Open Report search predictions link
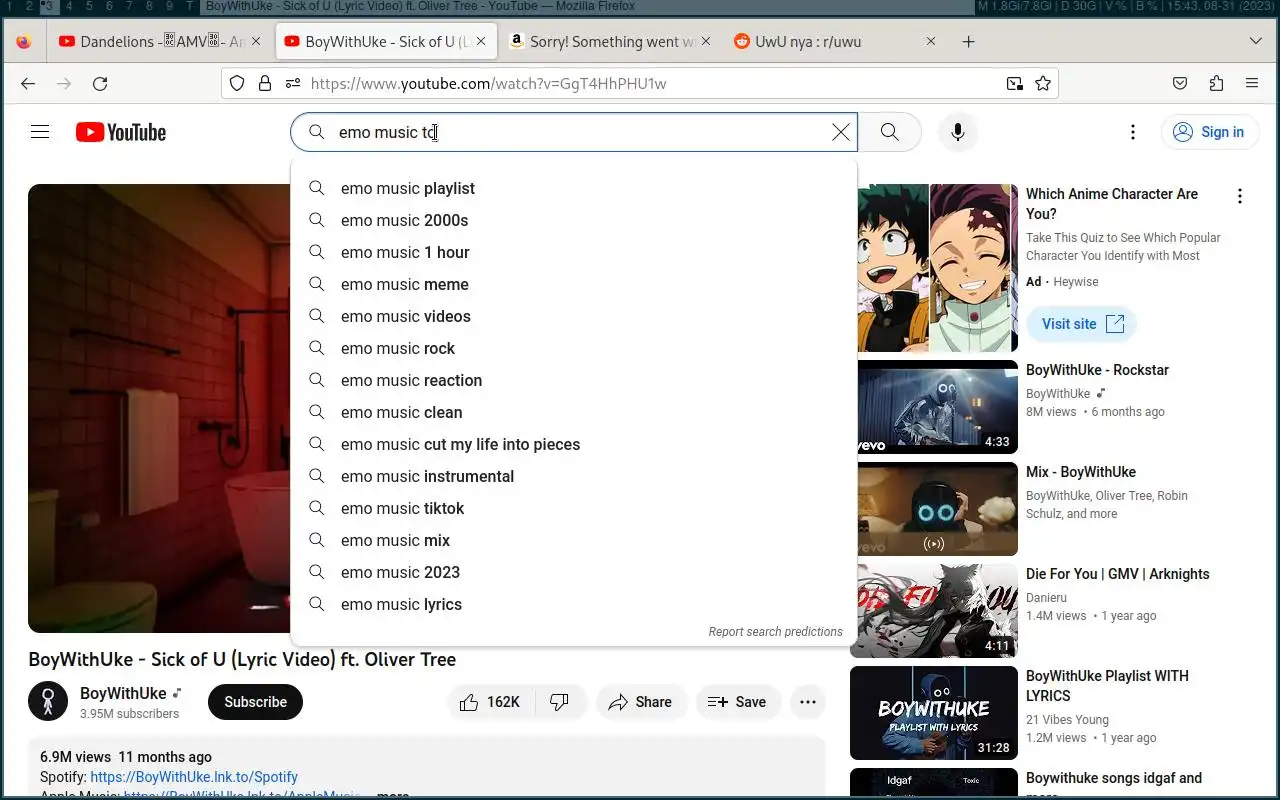Image resolution: width=1280 pixels, height=800 pixels. [x=775, y=632]
